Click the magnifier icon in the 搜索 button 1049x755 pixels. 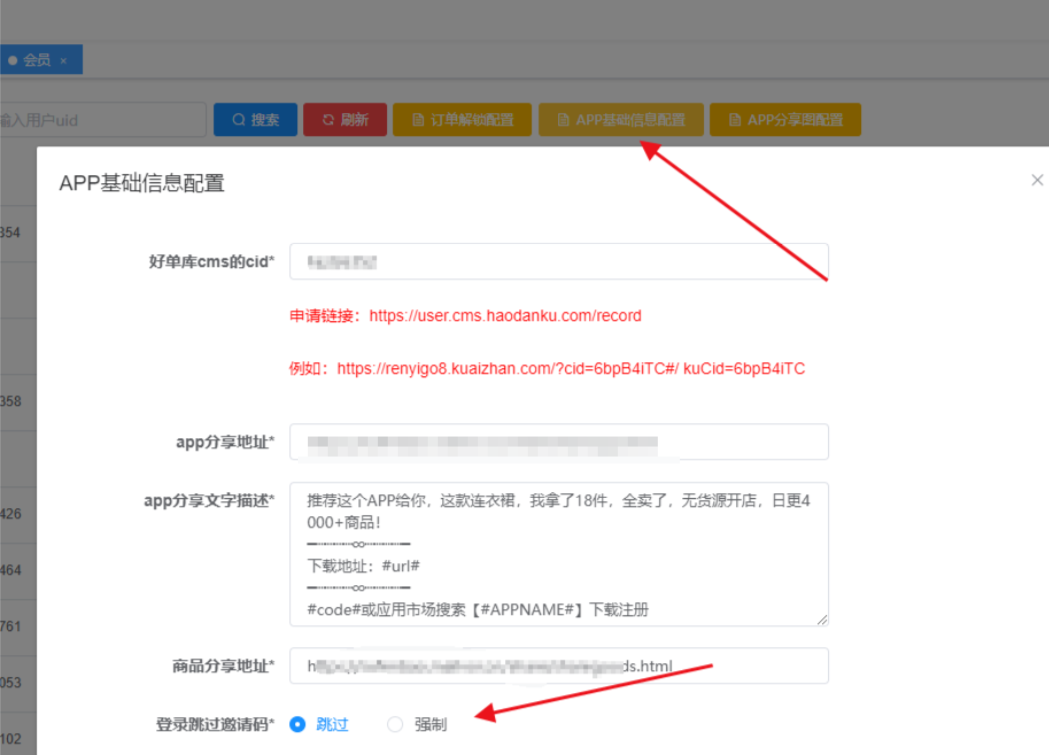pos(238,120)
